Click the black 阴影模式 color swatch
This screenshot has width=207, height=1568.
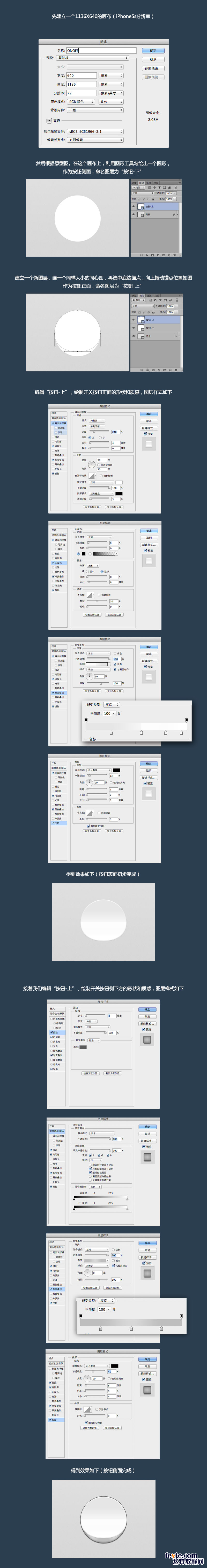click(119, 493)
